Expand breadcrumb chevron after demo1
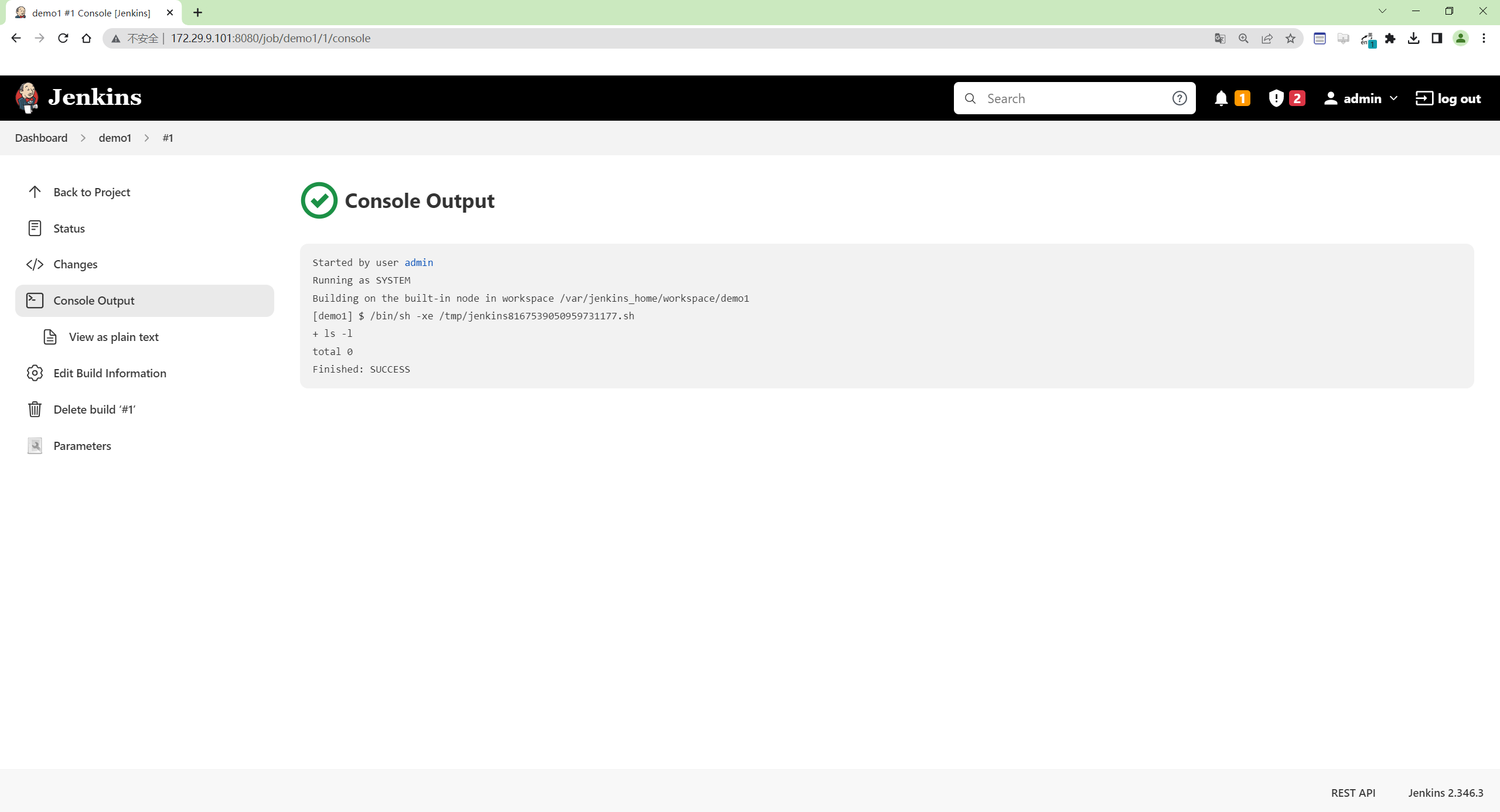The height and width of the screenshot is (812, 1500). [x=146, y=138]
